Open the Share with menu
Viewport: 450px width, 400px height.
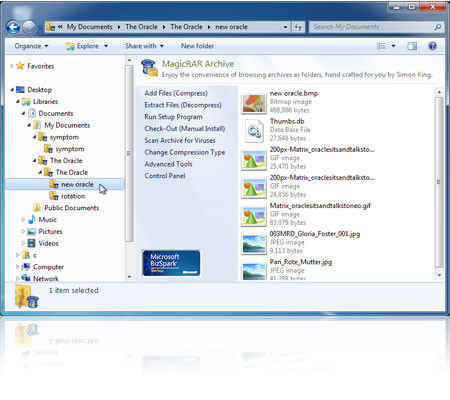pos(144,46)
